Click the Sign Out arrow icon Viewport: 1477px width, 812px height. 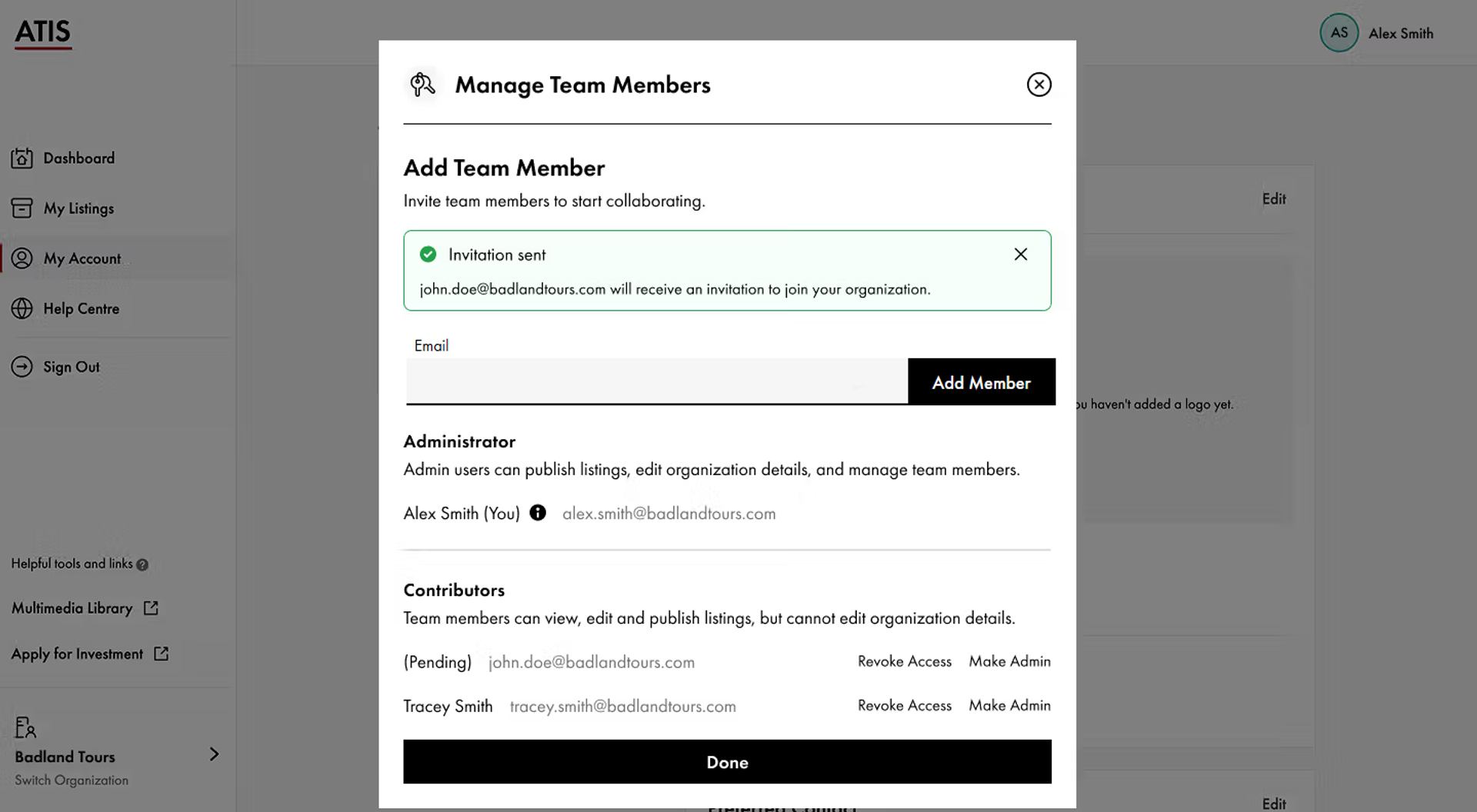[x=22, y=367]
